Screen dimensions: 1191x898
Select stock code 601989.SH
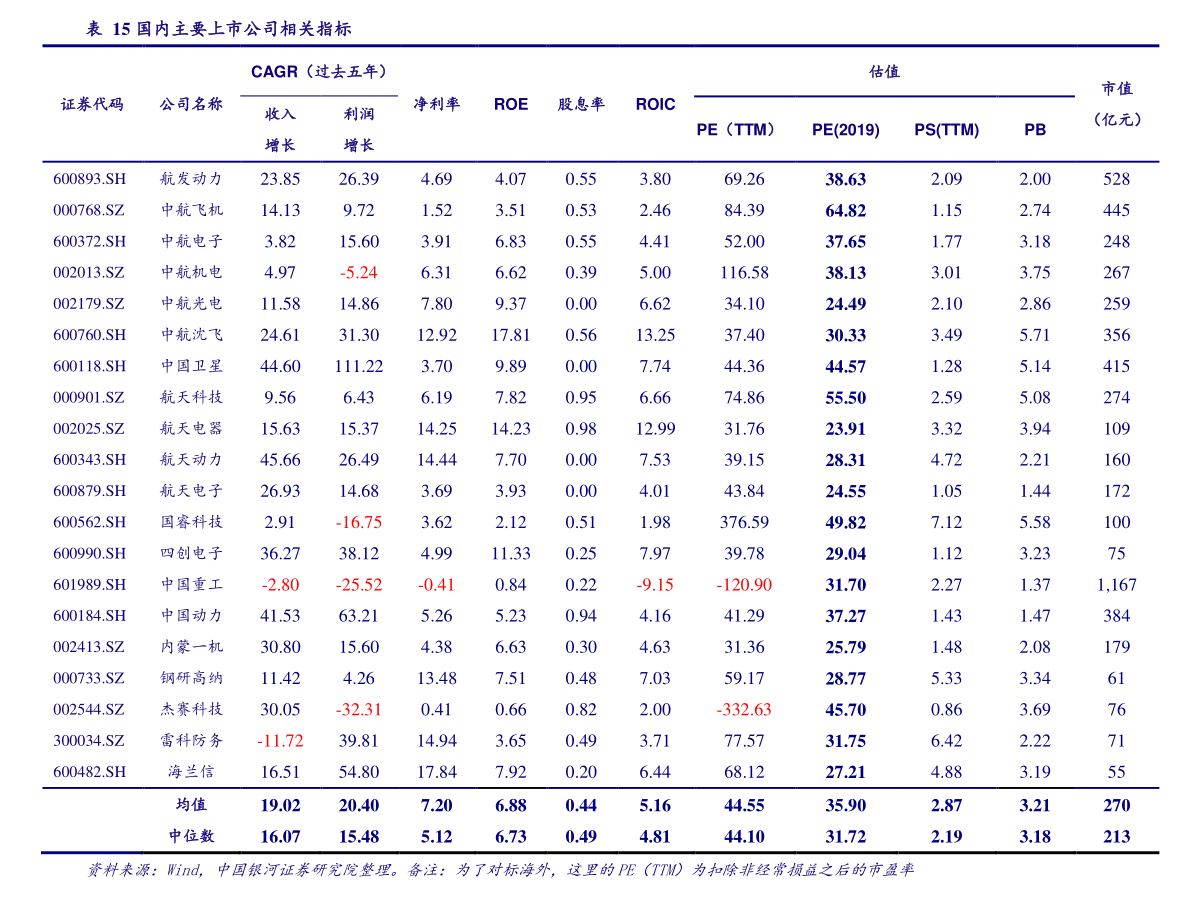pos(90,585)
